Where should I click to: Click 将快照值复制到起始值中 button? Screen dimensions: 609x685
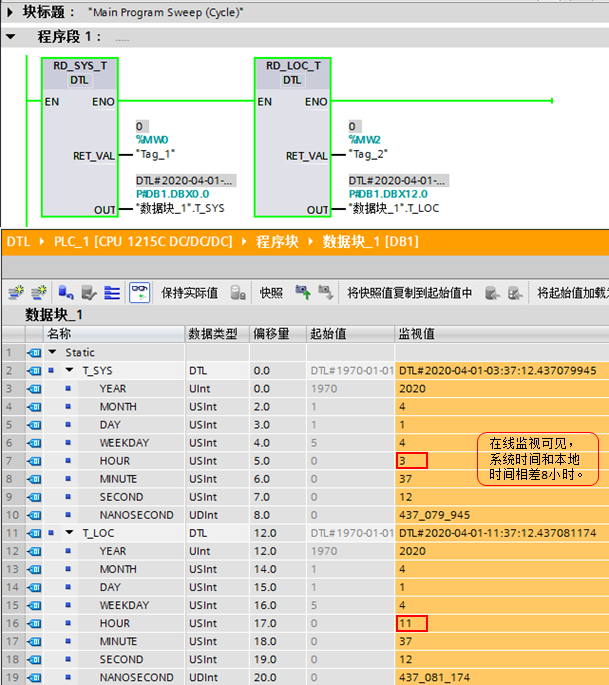pos(409,293)
